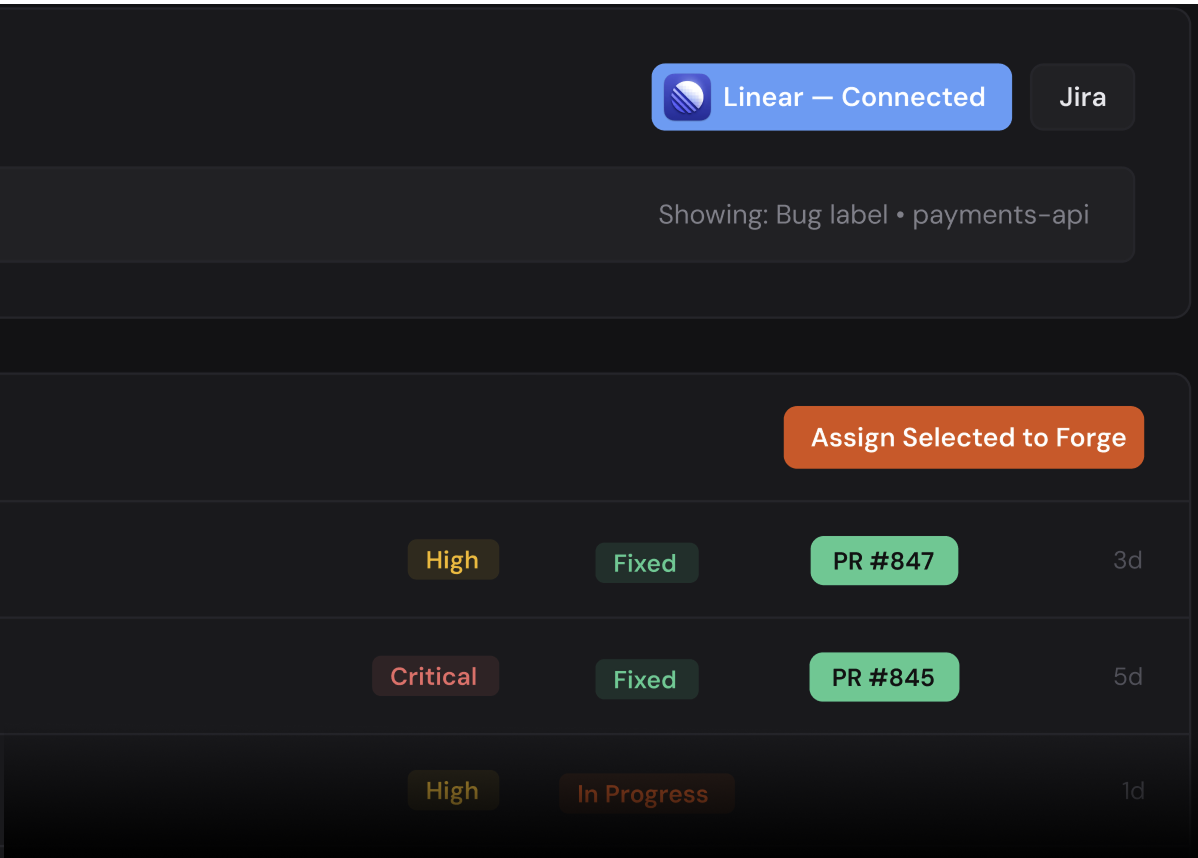Viewport: 1198px width, 858px height.
Task: Click the Fixed status badge next to PR #845
Action: point(646,679)
